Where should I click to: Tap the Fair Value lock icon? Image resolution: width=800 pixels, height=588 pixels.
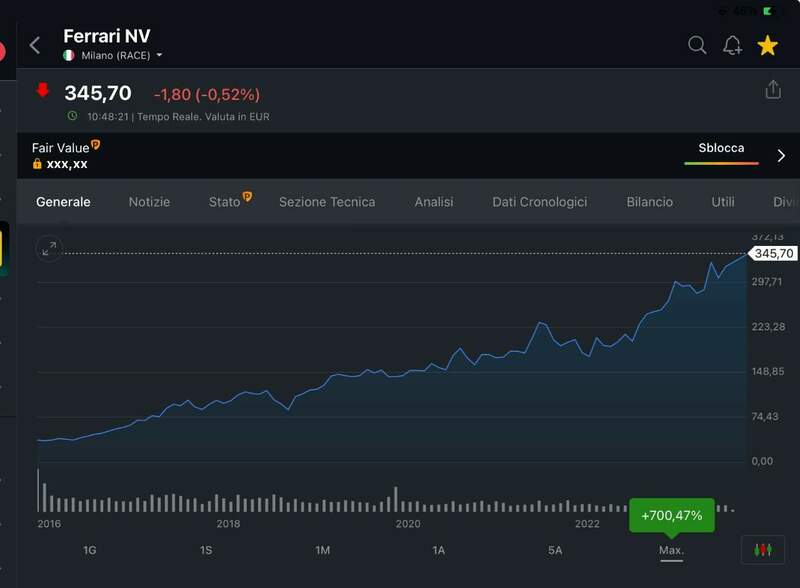(37, 164)
